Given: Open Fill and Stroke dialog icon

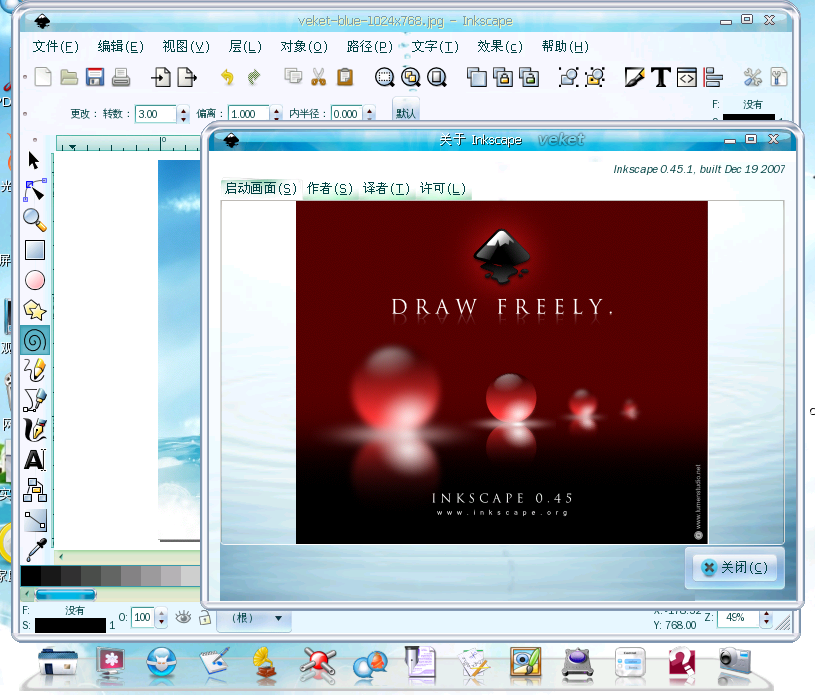Looking at the screenshot, I should [x=635, y=77].
